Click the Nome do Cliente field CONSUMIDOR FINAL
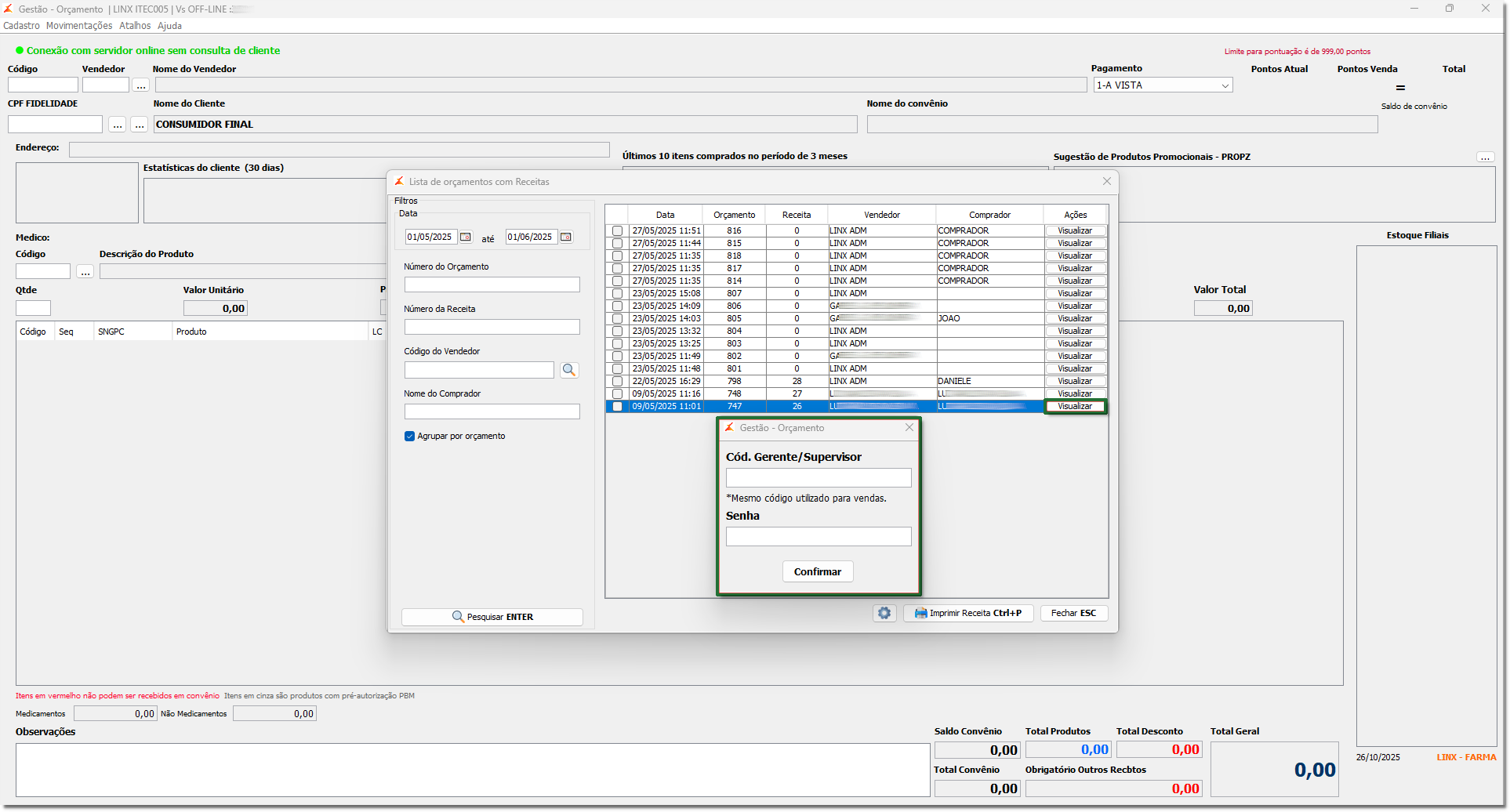1510x812 pixels. 506,124
